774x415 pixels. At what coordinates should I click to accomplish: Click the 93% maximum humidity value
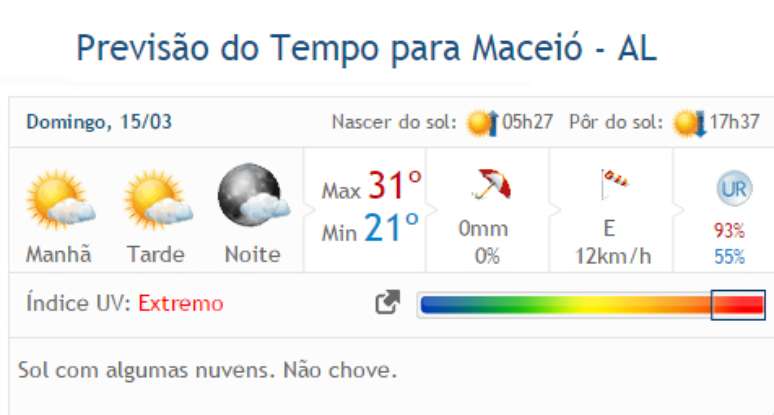pyautogui.click(x=729, y=230)
